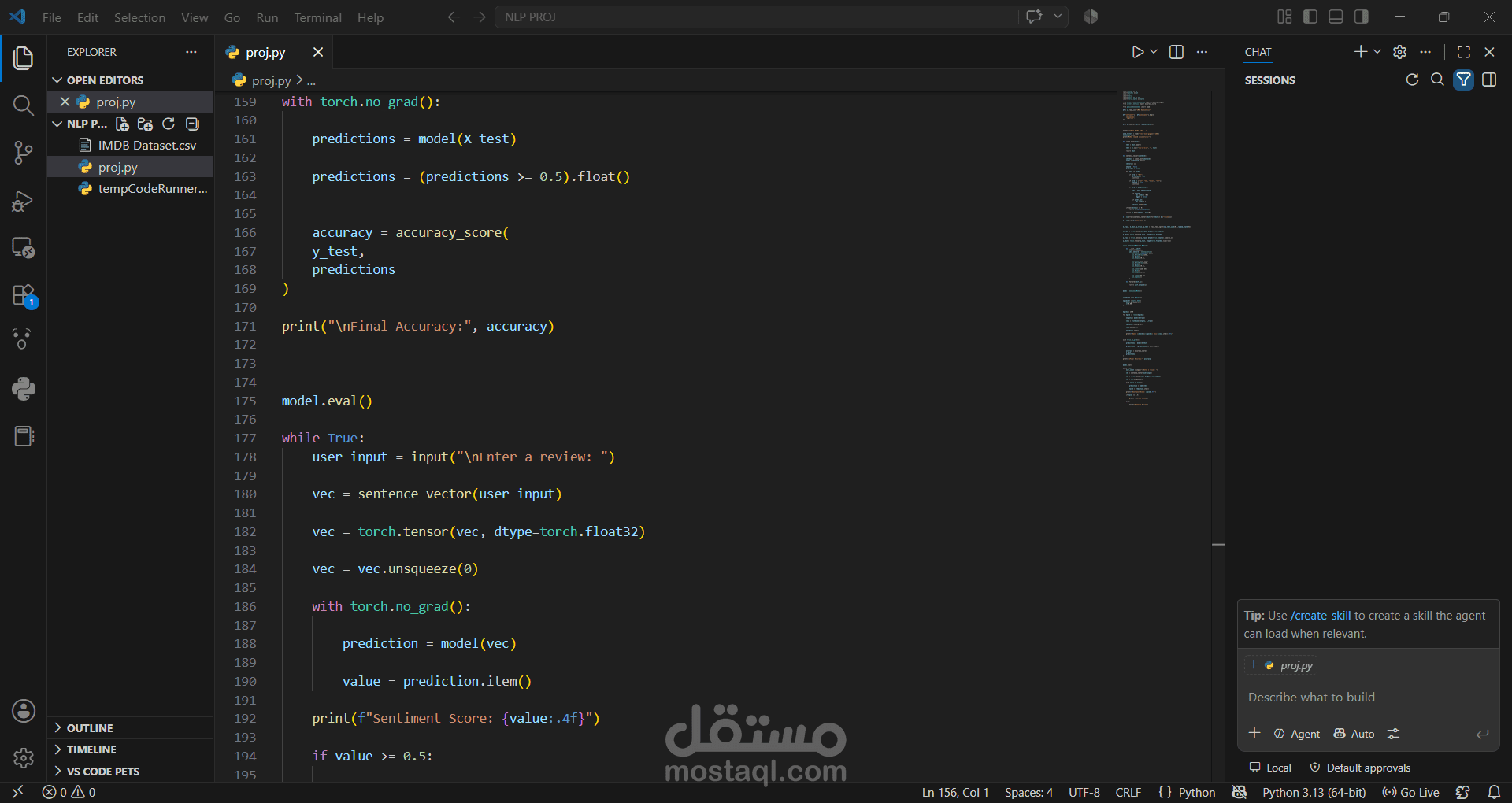Open chat settings gear icon

[x=1399, y=52]
